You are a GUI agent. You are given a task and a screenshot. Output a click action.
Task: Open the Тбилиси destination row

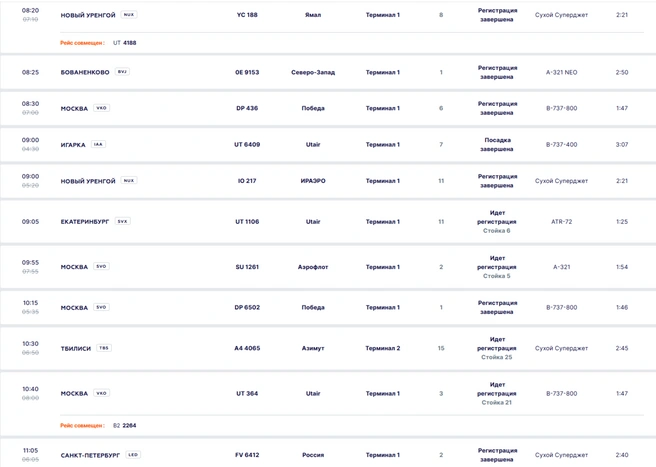click(328, 348)
